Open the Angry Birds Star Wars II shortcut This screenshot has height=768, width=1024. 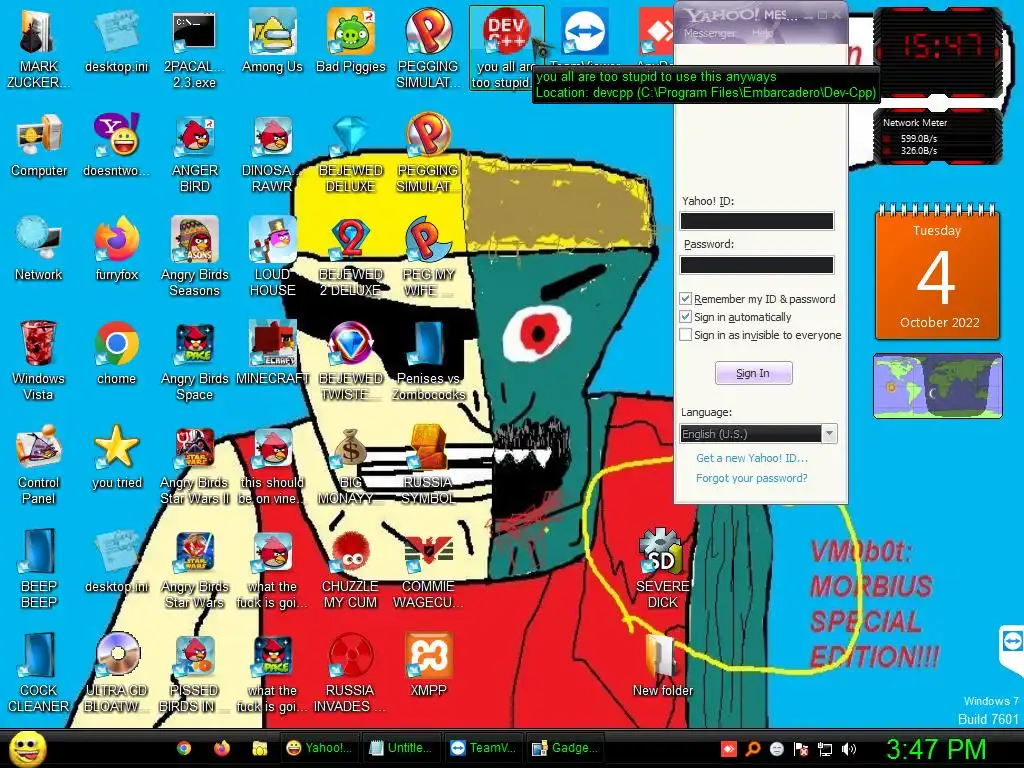tap(194, 465)
